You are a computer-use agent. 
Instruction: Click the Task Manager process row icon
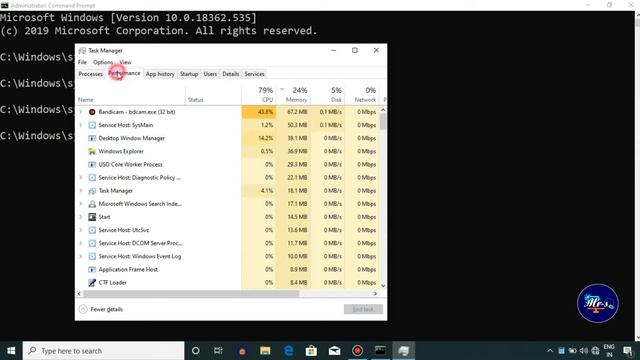[92, 191]
